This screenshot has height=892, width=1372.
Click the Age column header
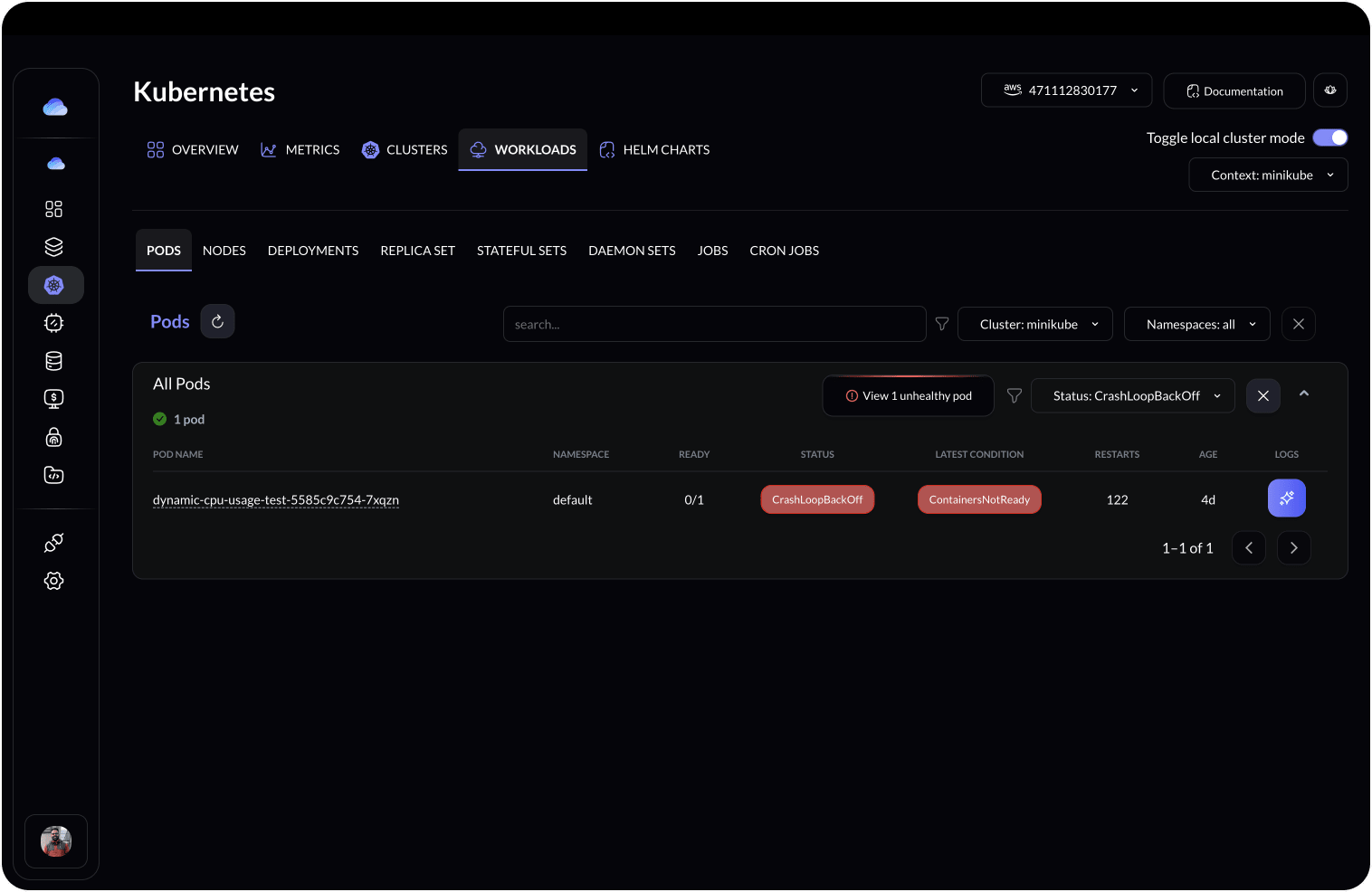tap(1208, 454)
